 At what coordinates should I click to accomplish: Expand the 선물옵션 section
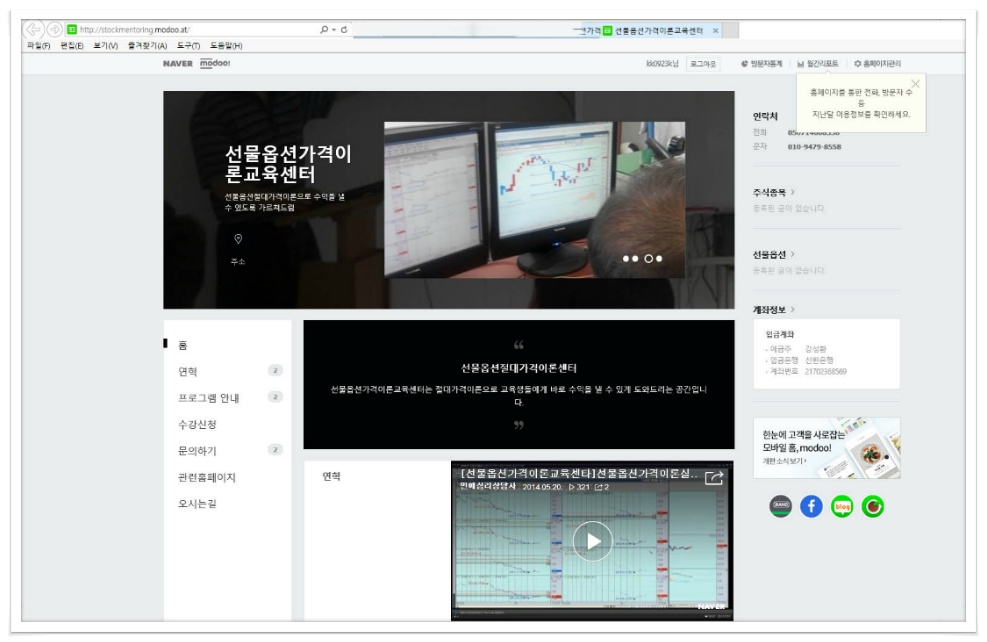point(774,254)
